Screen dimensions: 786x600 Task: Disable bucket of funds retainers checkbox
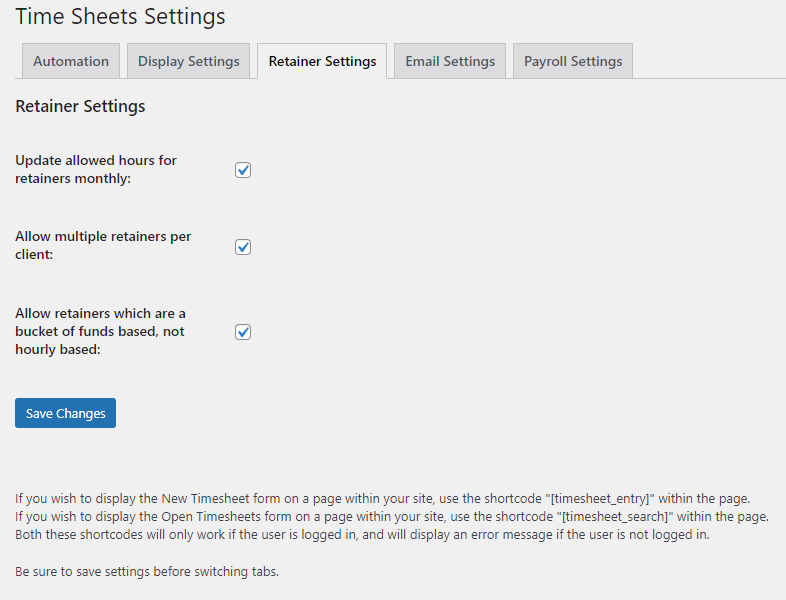(x=243, y=332)
